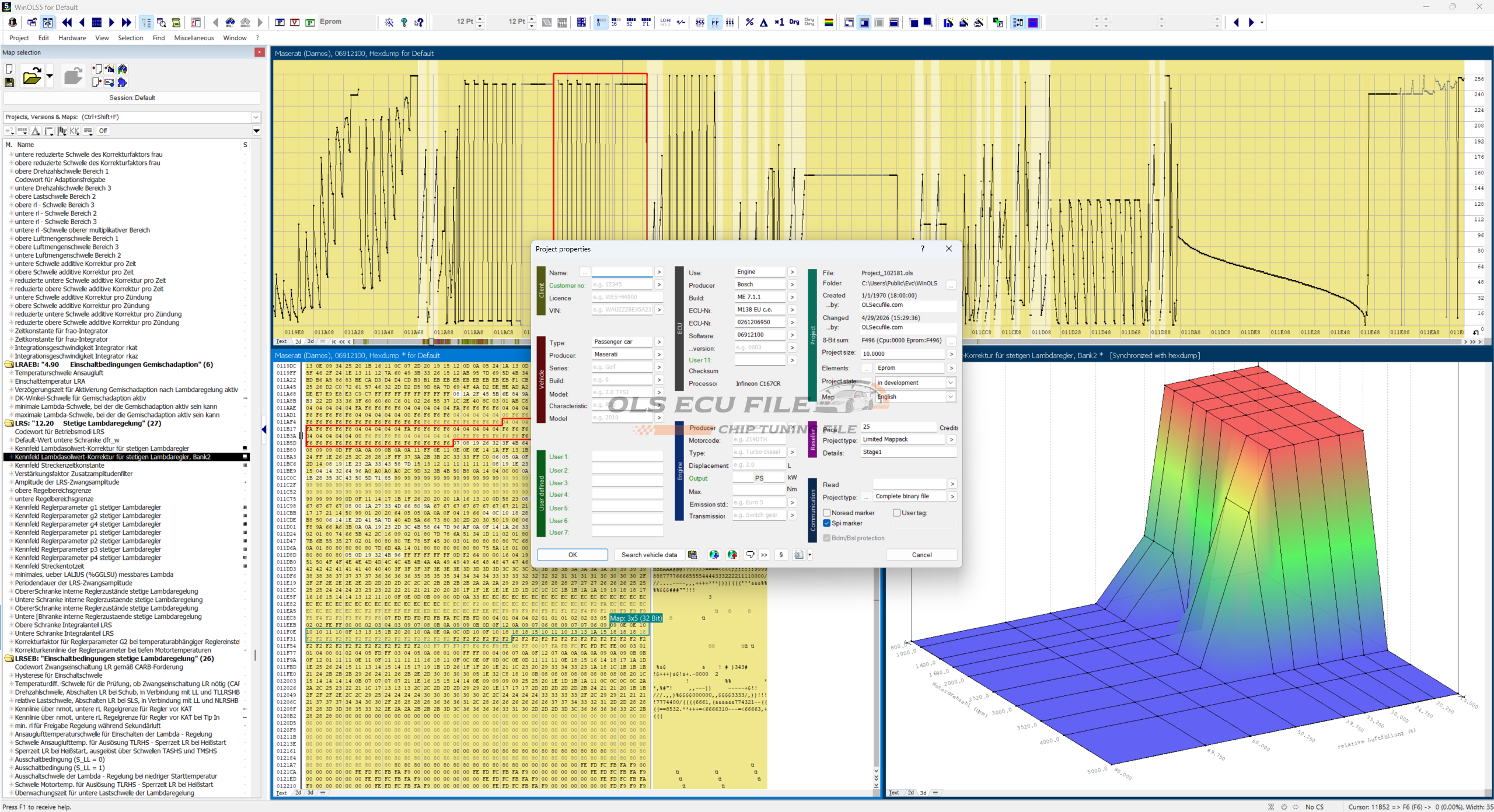Click the Org original values icon
1494x812 pixels.
pos(794,22)
